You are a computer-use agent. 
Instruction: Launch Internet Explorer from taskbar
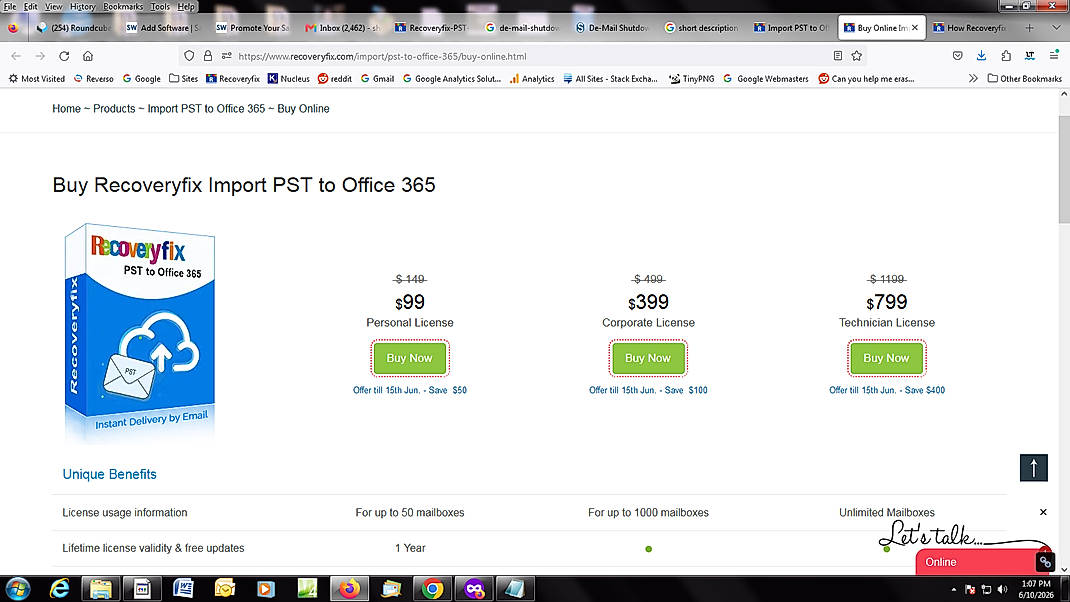click(59, 588)
